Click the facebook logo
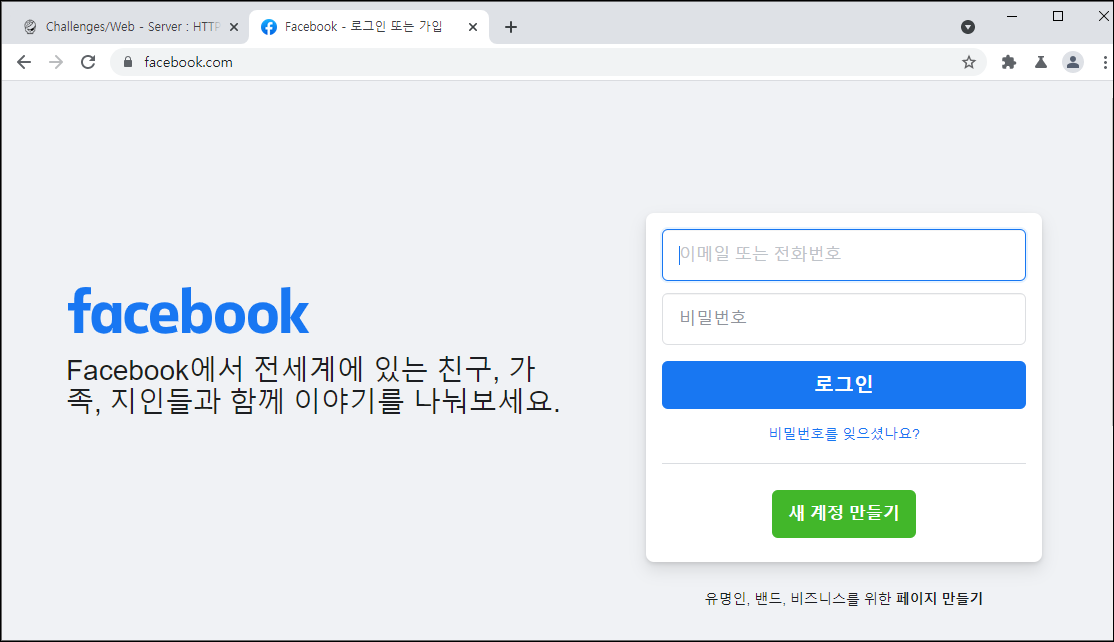Screen dimensions: 1114x642 pos(188,311)
